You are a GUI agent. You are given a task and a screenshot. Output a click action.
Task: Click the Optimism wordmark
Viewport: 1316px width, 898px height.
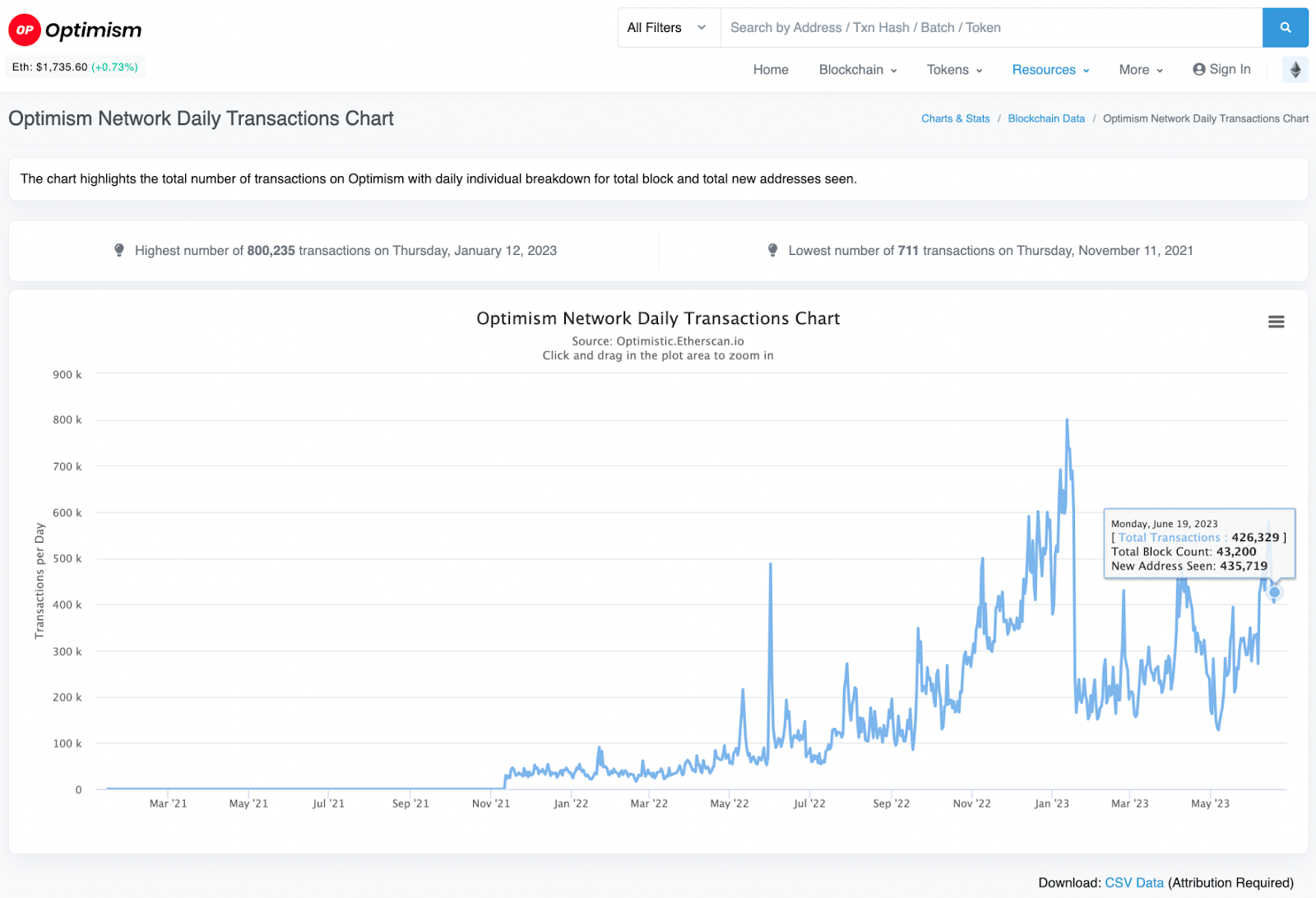[93, 30]
